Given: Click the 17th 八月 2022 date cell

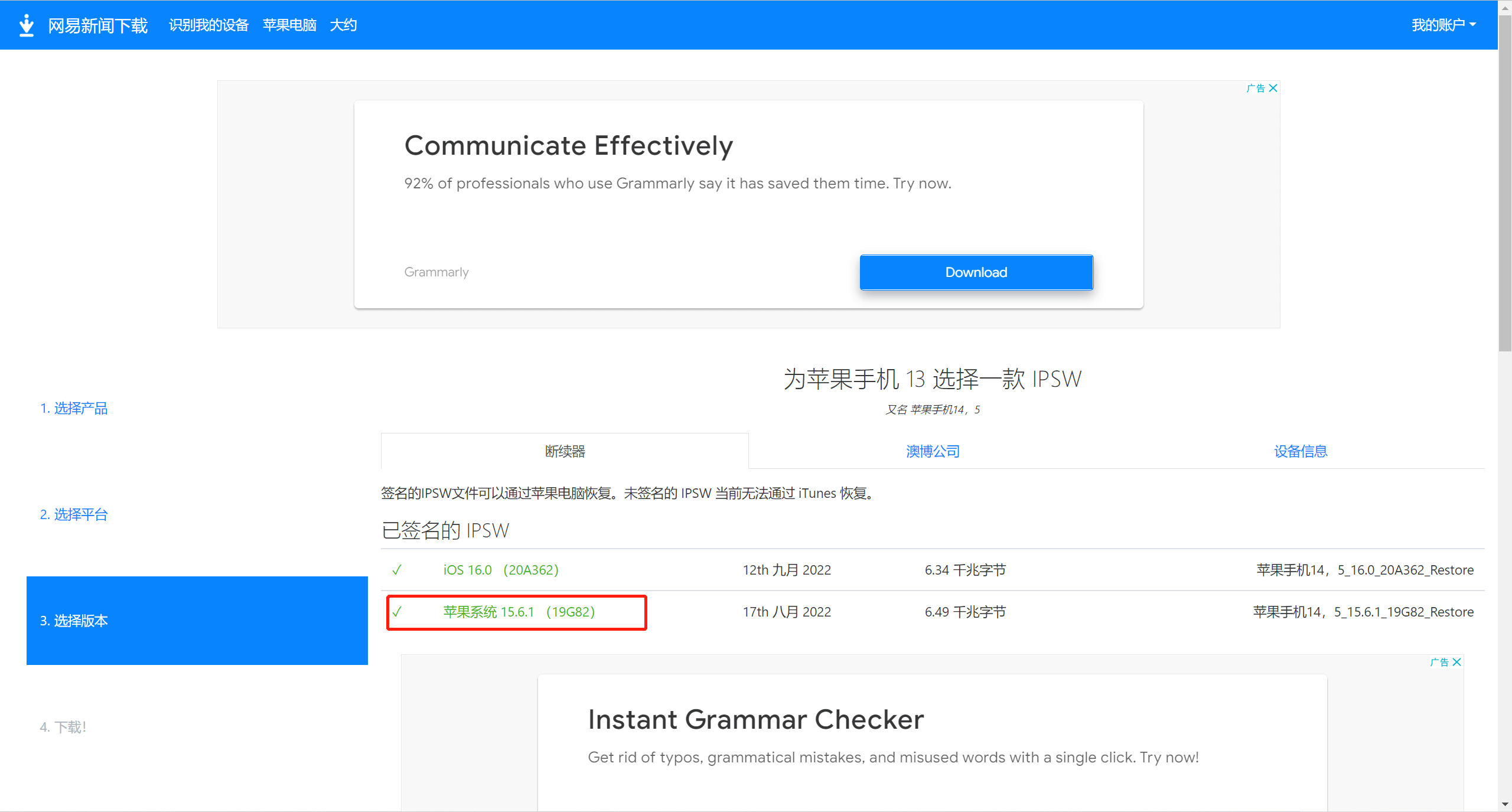Looking at the screenshot, I should pos(787,612).
